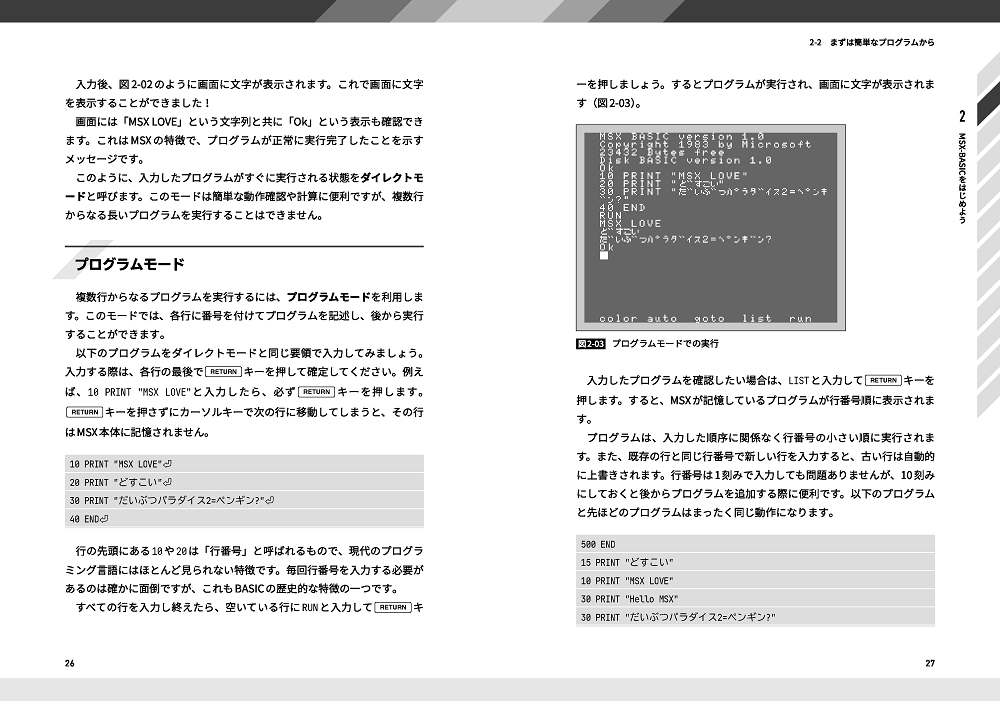Click "MSX BASIC version 1.0" in the screen
This screenshot has height=701, width=1000.
pos(681,137)
